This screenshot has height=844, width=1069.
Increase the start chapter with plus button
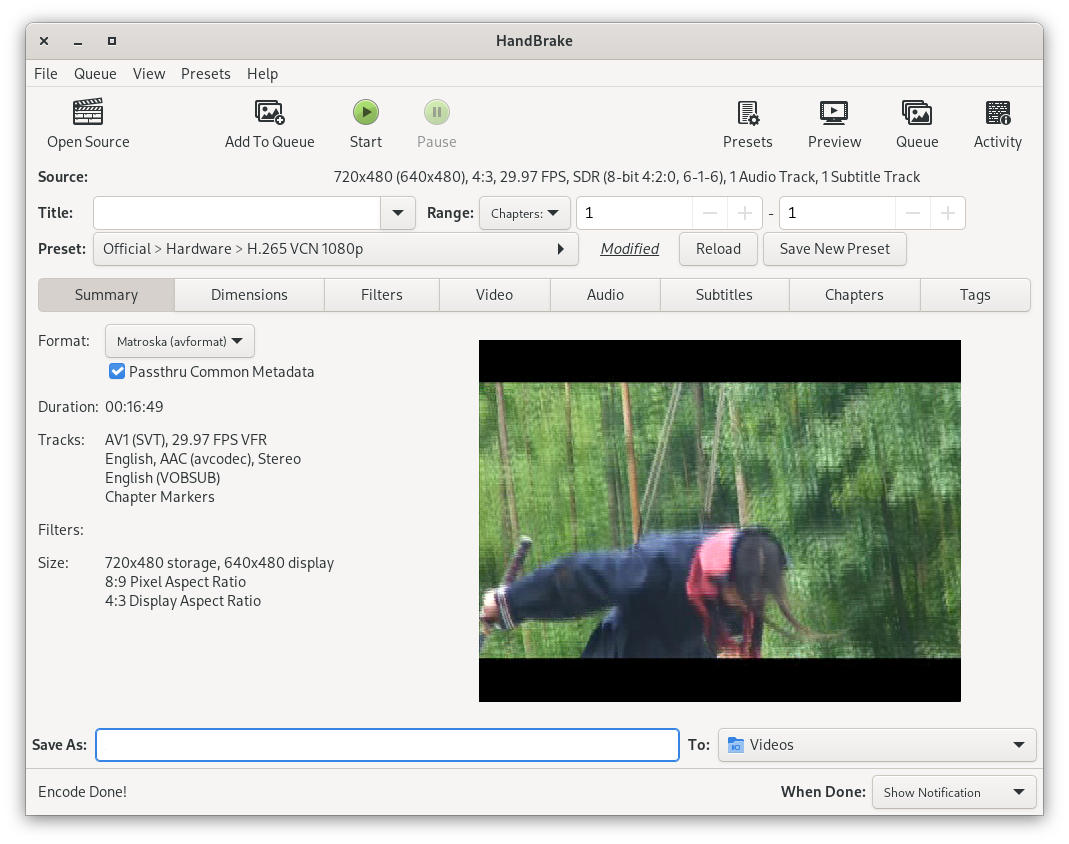coord(745,213)
